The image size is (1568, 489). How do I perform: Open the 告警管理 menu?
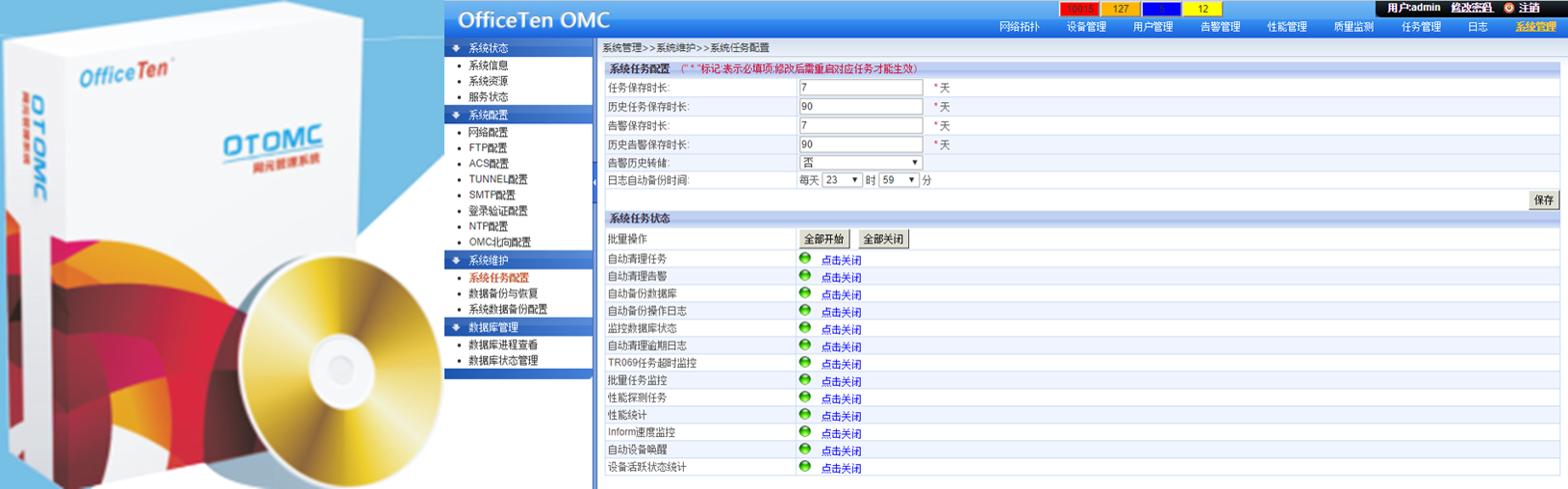click(x=1220, y=27)
